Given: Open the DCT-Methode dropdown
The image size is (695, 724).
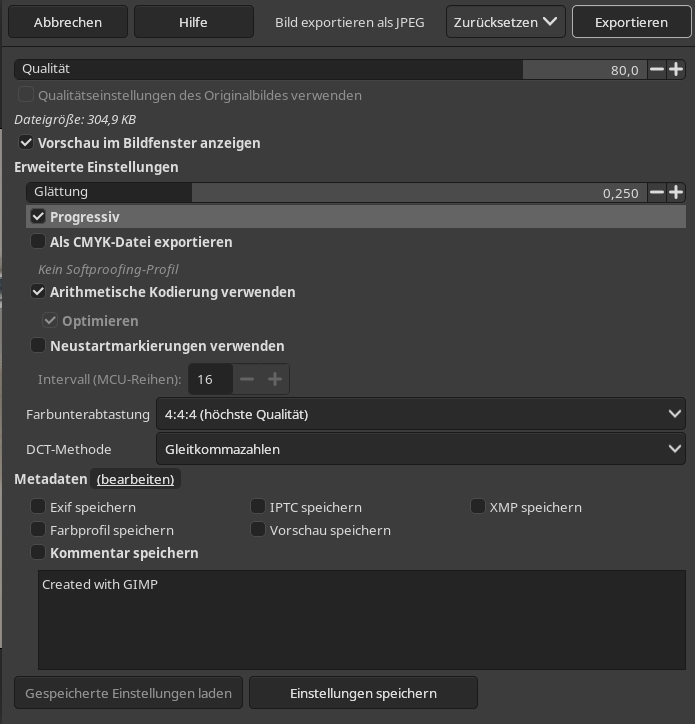Looking at the screenshot, I should pyautogui.click(x=421, y=449).
